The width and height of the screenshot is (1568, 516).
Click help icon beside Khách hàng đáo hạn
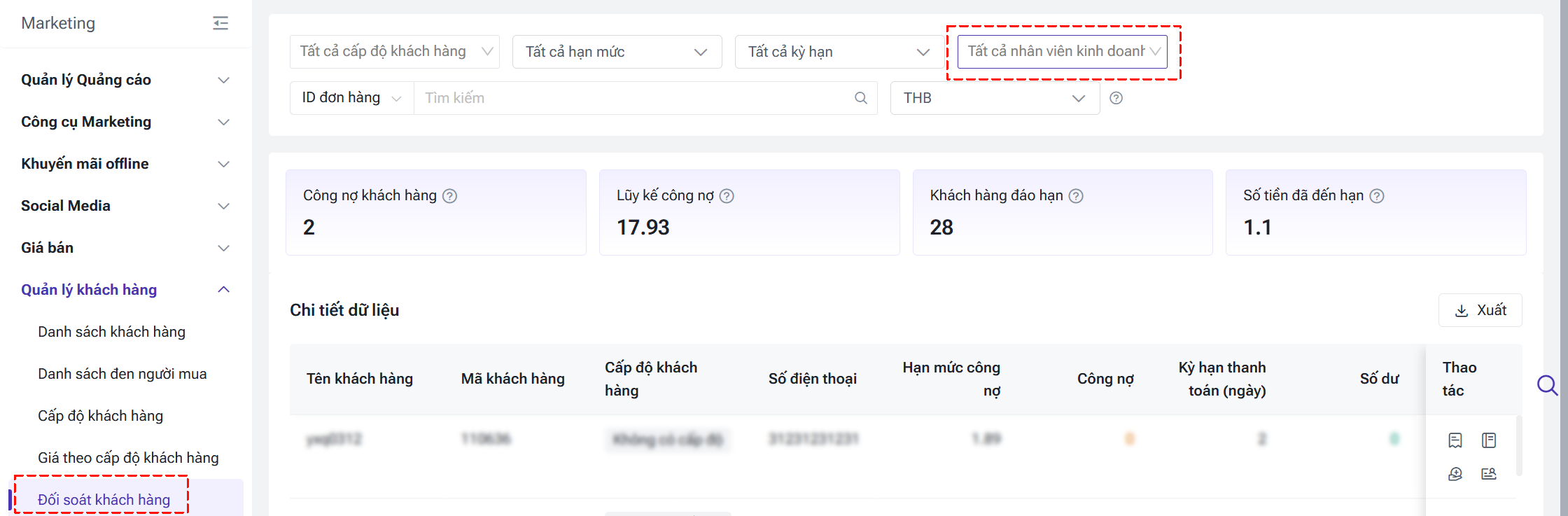point(1076,196)
